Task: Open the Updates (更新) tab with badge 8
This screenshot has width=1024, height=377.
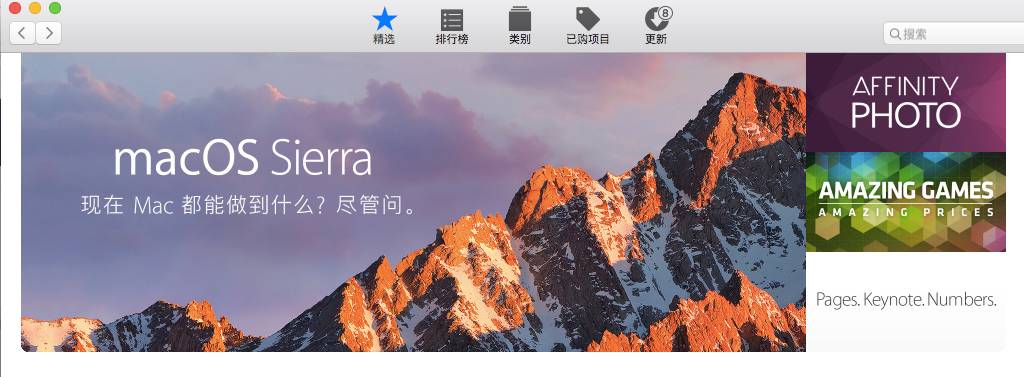Action: pyautogui.click(x=657, y=26)
